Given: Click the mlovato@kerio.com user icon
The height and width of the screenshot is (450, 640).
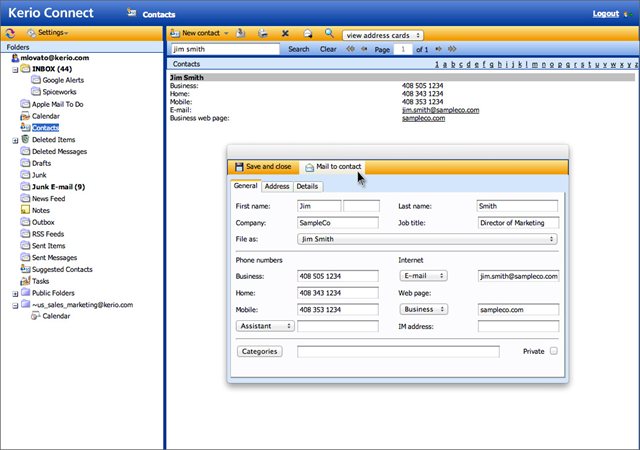Looking at the screenshot, I should pyautogui.click(x=15, y=58).
